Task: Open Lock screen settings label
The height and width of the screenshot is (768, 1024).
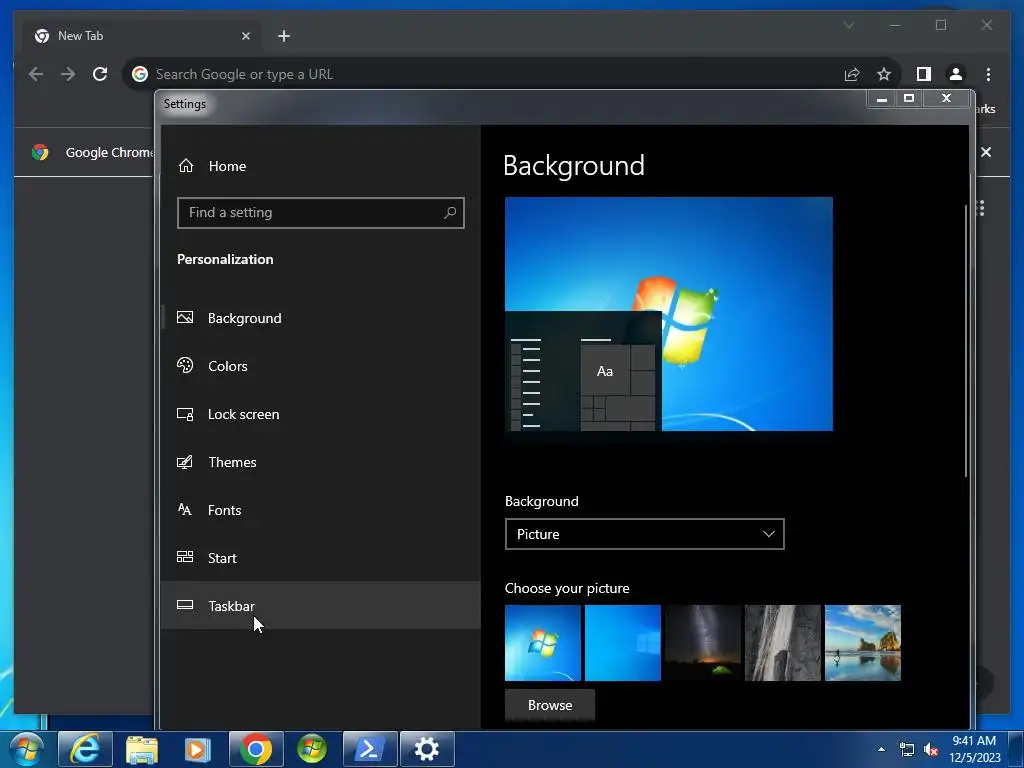Action: (x=244, y=415)
